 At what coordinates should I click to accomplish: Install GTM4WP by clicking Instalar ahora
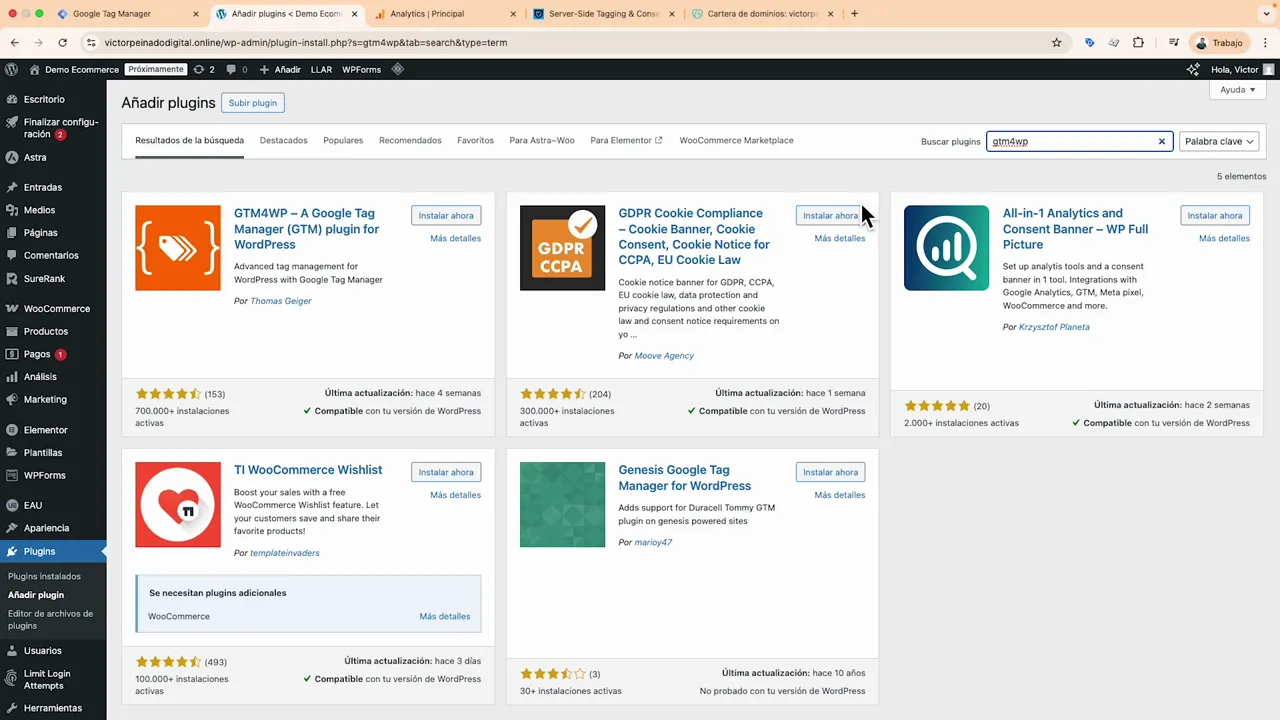pyautogui.click(x=446, y=215)
